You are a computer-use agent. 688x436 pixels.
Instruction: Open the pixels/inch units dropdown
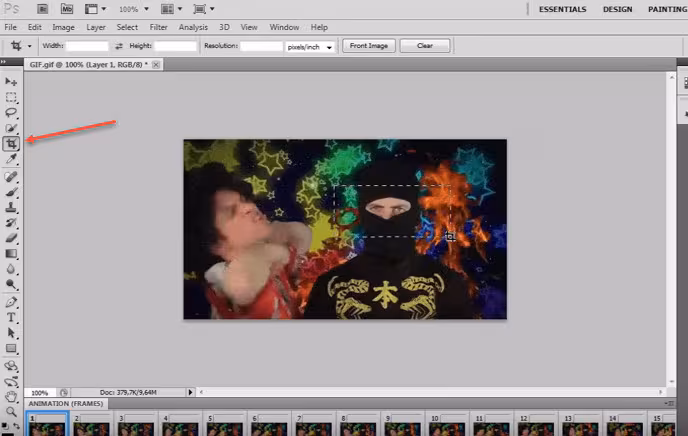coord(310,47)
